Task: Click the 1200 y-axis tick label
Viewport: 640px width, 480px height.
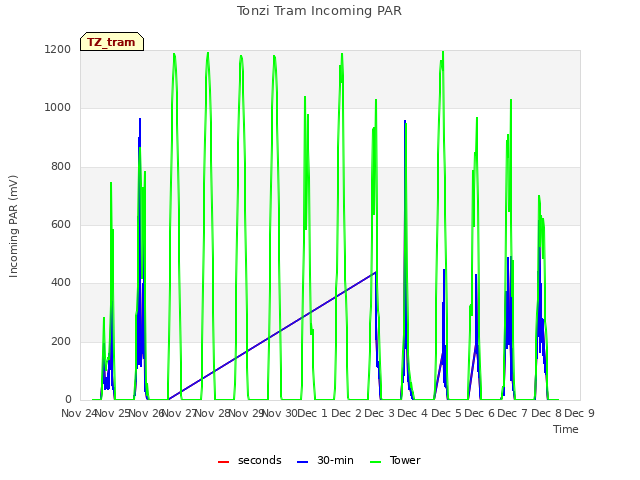Action: (58, 50)
